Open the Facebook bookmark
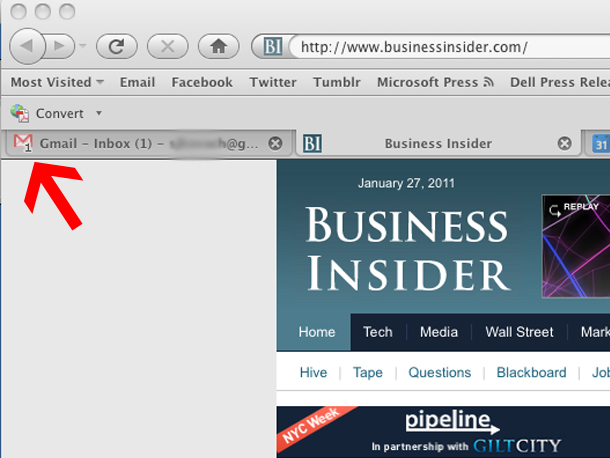 [x=202, y=82]
